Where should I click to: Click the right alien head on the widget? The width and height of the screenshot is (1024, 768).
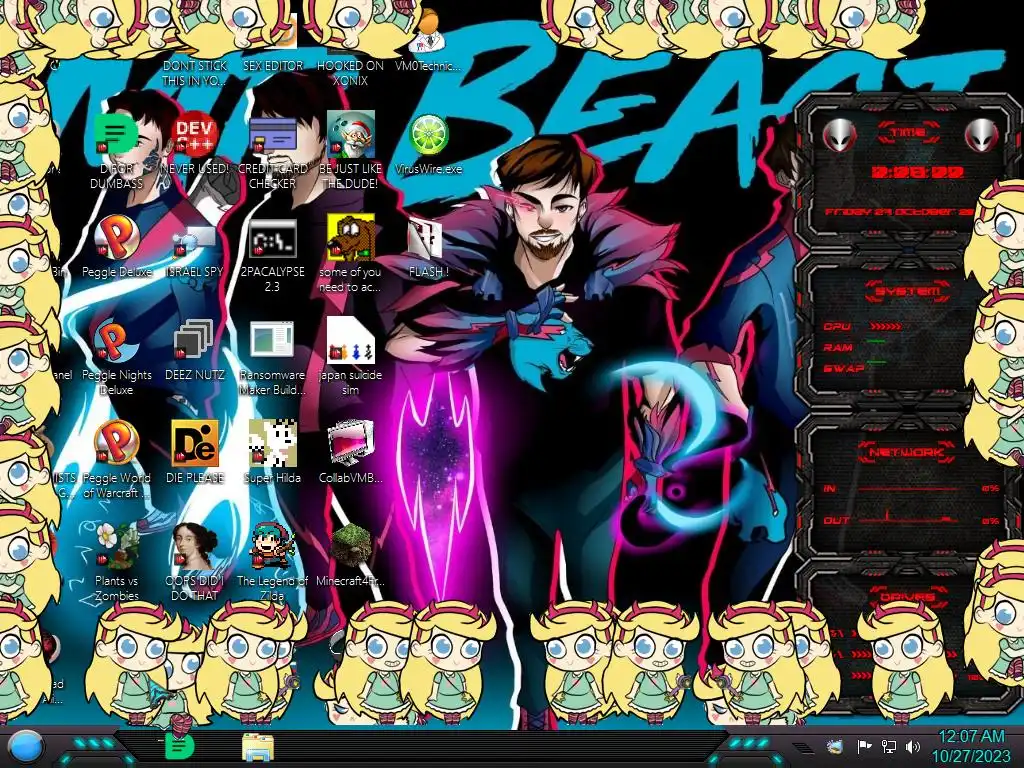(981, 136)
